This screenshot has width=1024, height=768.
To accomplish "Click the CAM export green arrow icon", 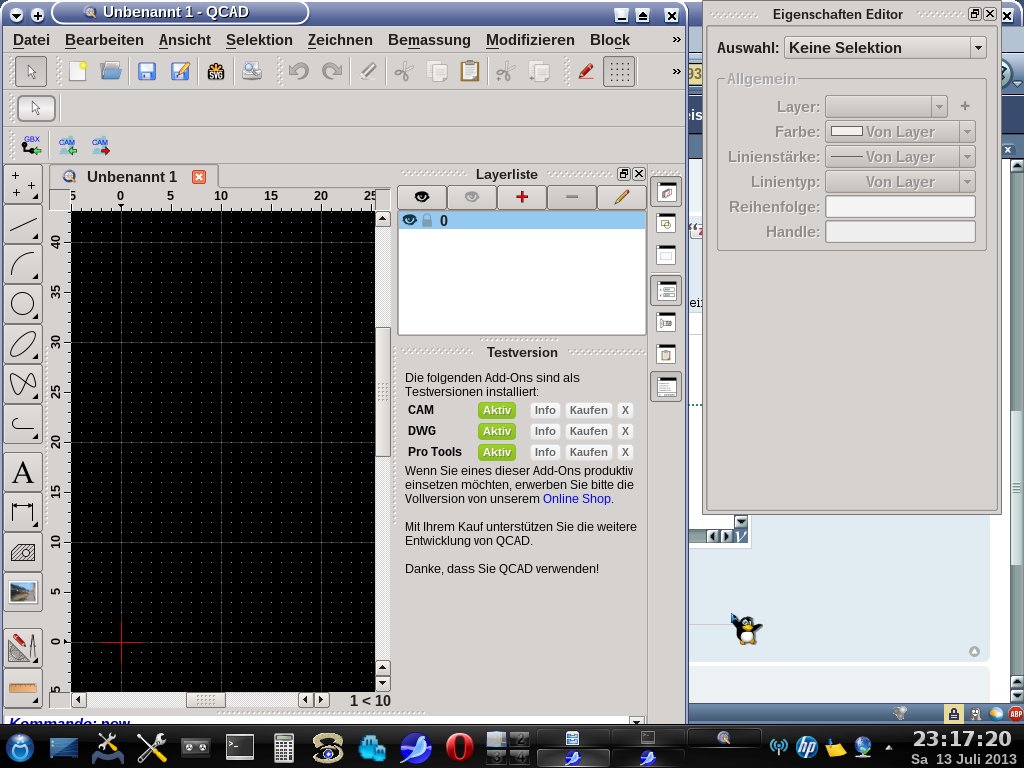I will click(x=67, y=146).
